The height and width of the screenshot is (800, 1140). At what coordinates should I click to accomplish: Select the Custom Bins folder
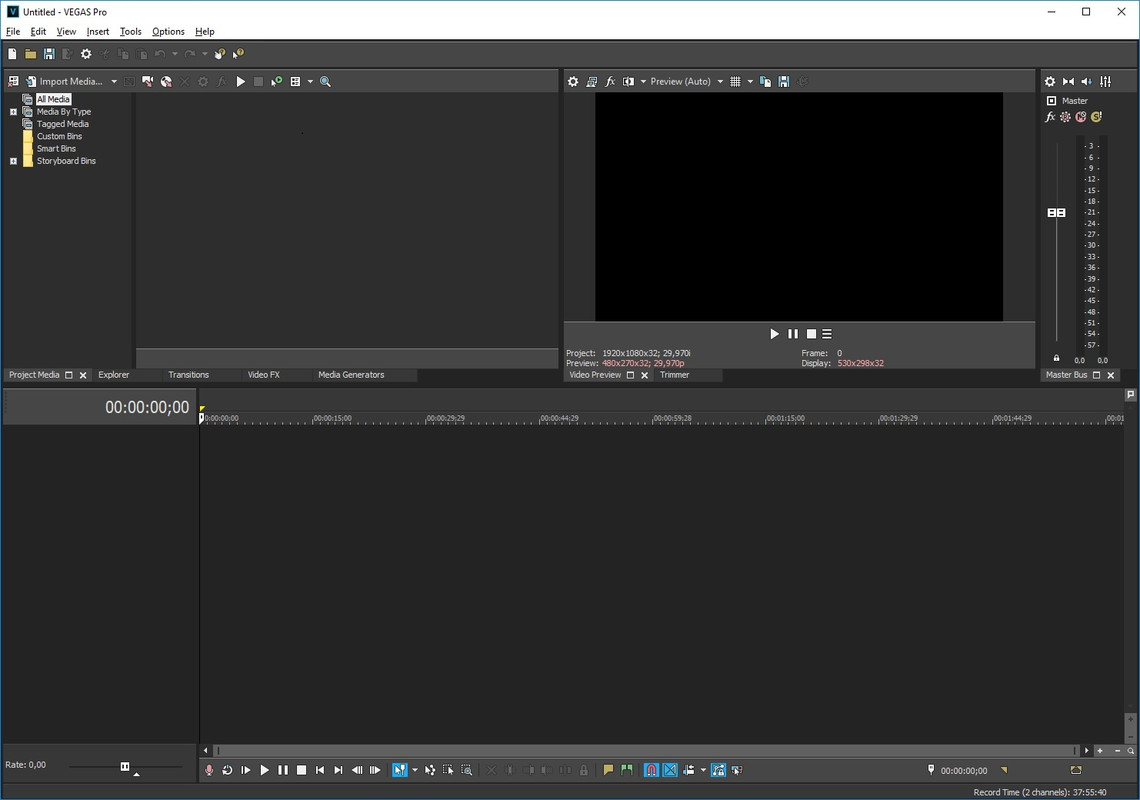click(x=60, y=137)
